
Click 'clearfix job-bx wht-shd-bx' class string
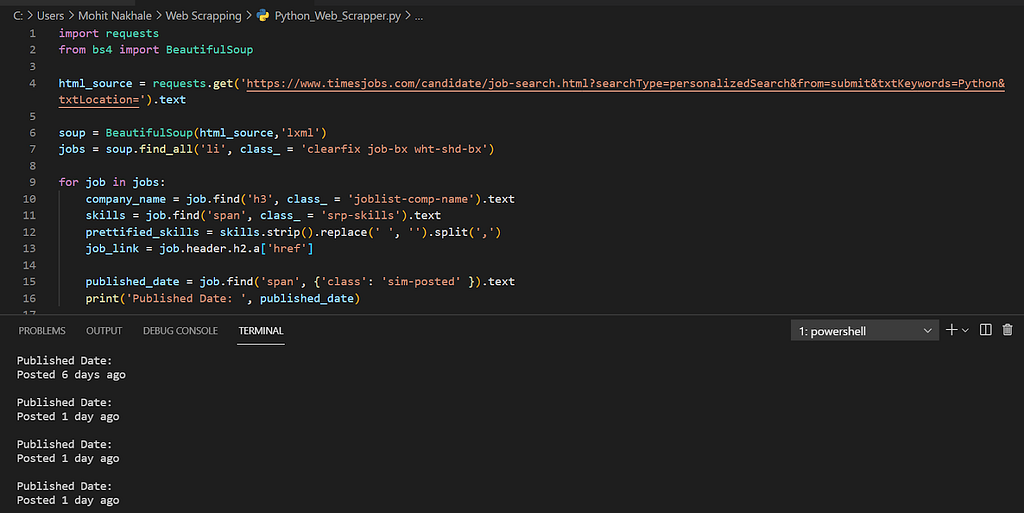coord(394,149)
